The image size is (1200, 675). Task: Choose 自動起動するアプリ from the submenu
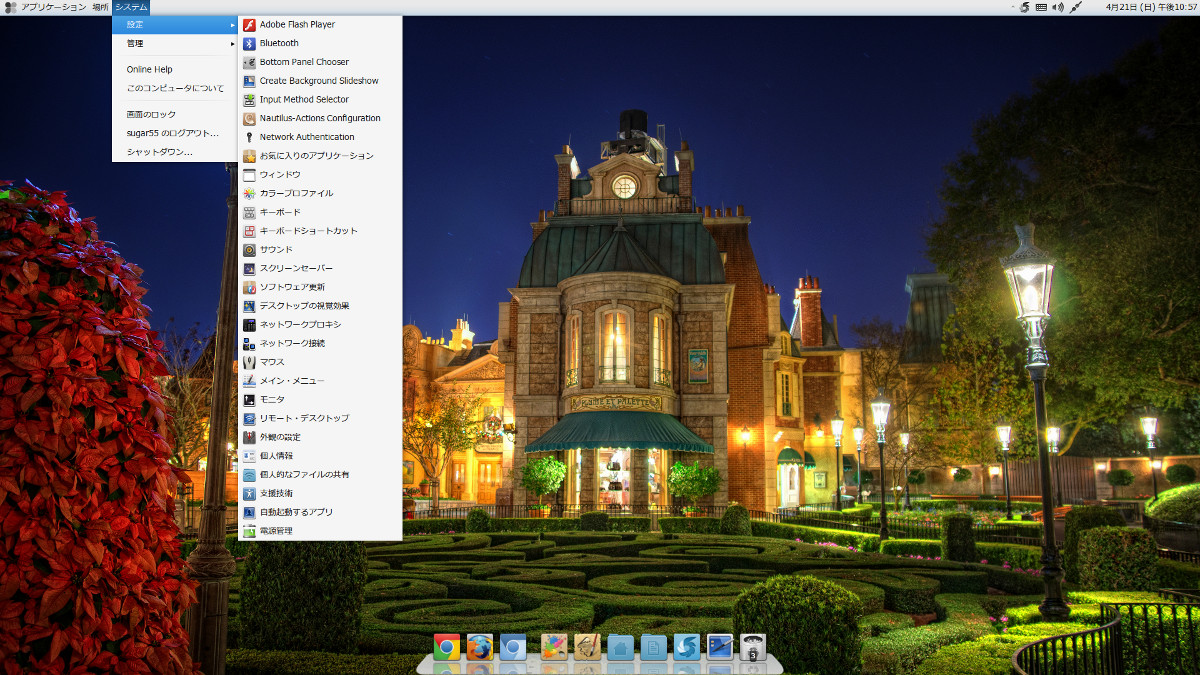320,512
